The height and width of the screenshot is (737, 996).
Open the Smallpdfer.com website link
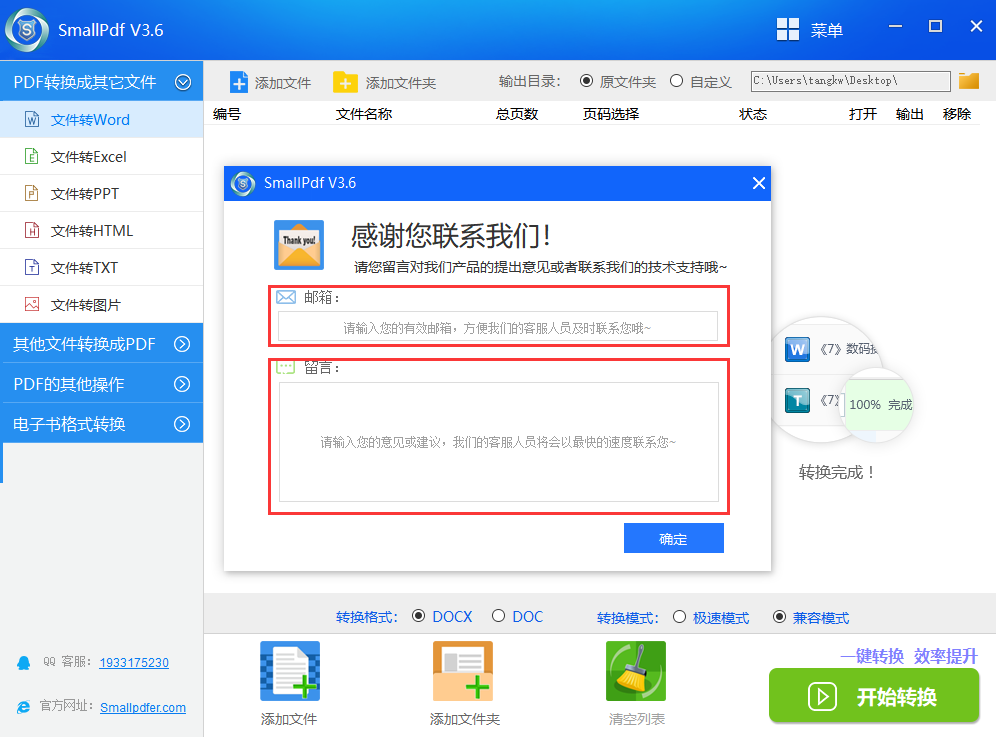tap(143, 708)
